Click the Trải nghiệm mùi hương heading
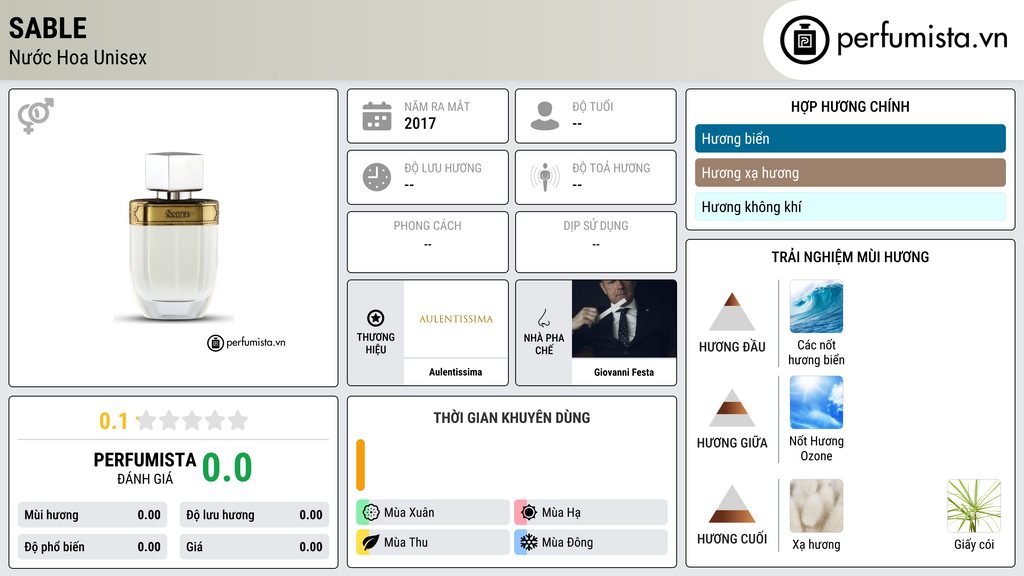 click(850, 257)
